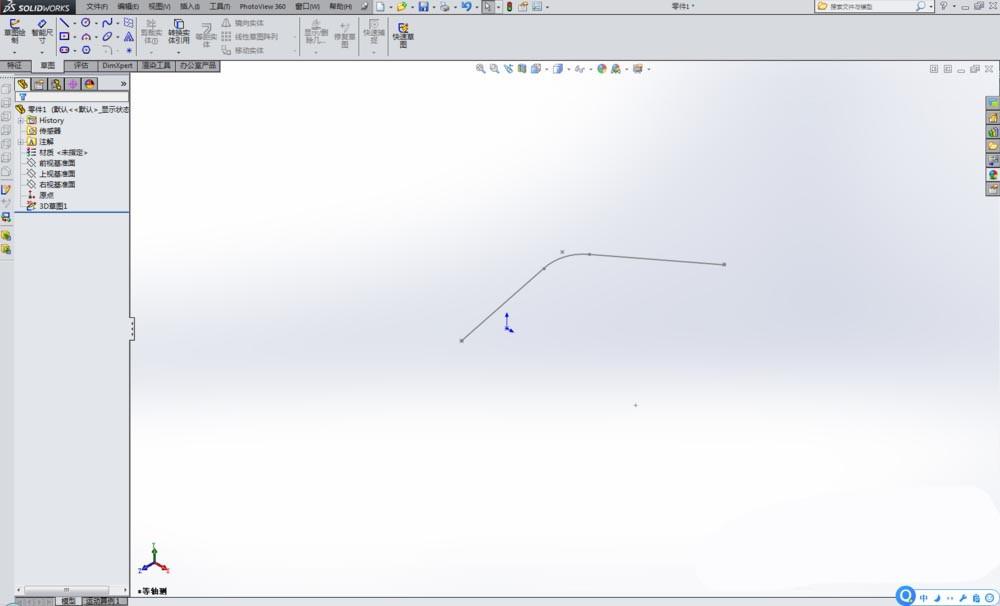Expand the History tree node
Screen dimensions: 1000x606
coord(22,120)
